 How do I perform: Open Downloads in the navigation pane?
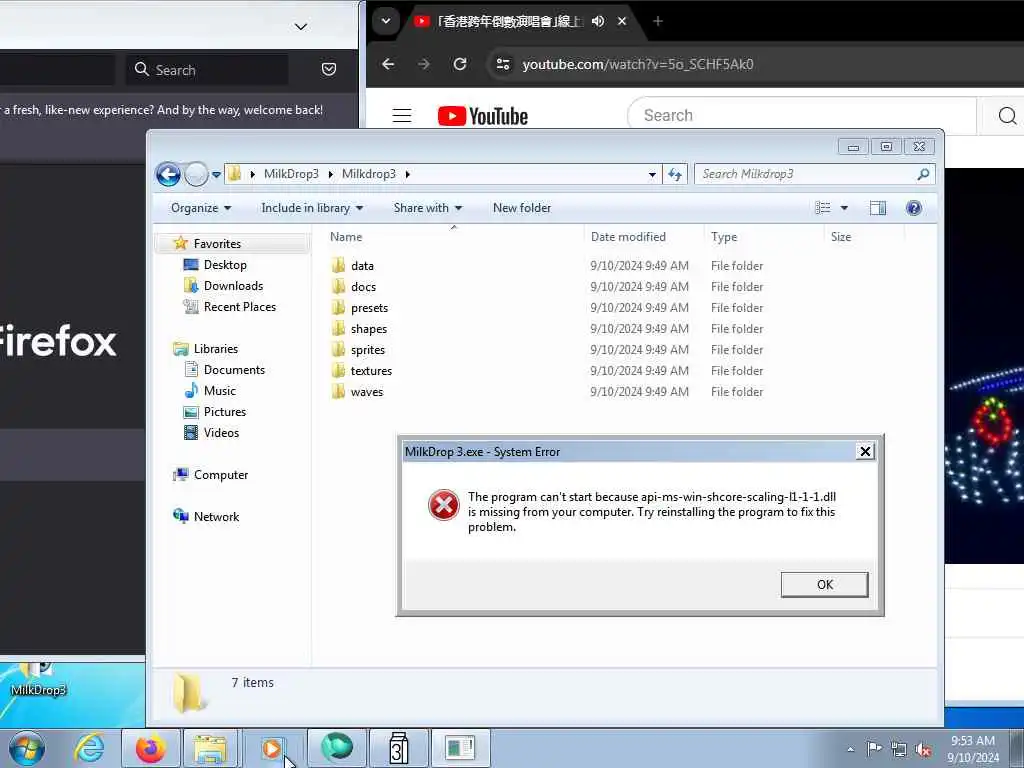coord(233,285)
